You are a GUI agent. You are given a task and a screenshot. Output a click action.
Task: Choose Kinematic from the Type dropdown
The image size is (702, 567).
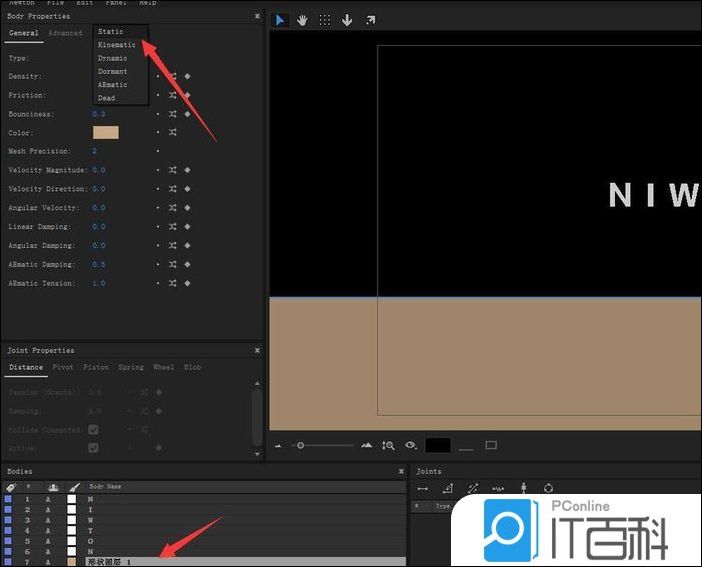coord(116,45)
